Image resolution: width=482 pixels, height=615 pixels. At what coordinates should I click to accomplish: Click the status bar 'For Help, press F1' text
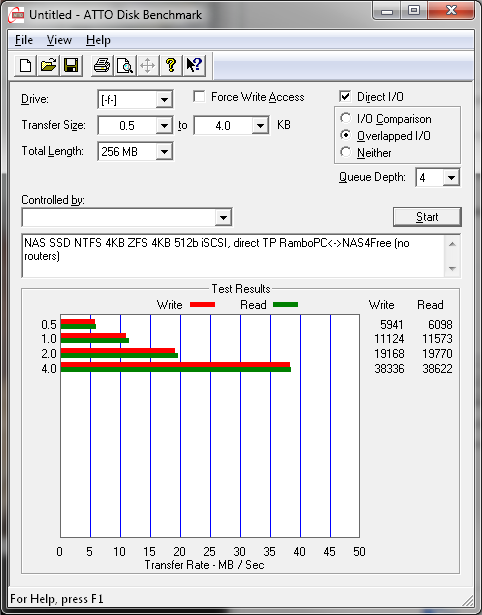coord(57,599)
